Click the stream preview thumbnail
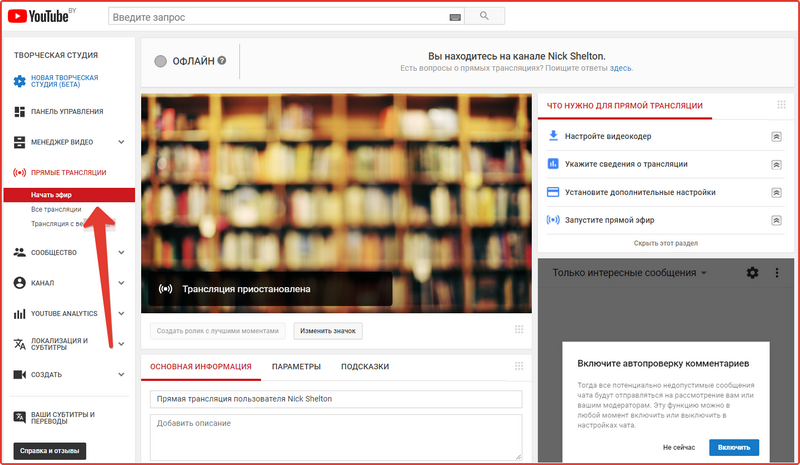This screenshot has width=800, height=465. point(336,203)
